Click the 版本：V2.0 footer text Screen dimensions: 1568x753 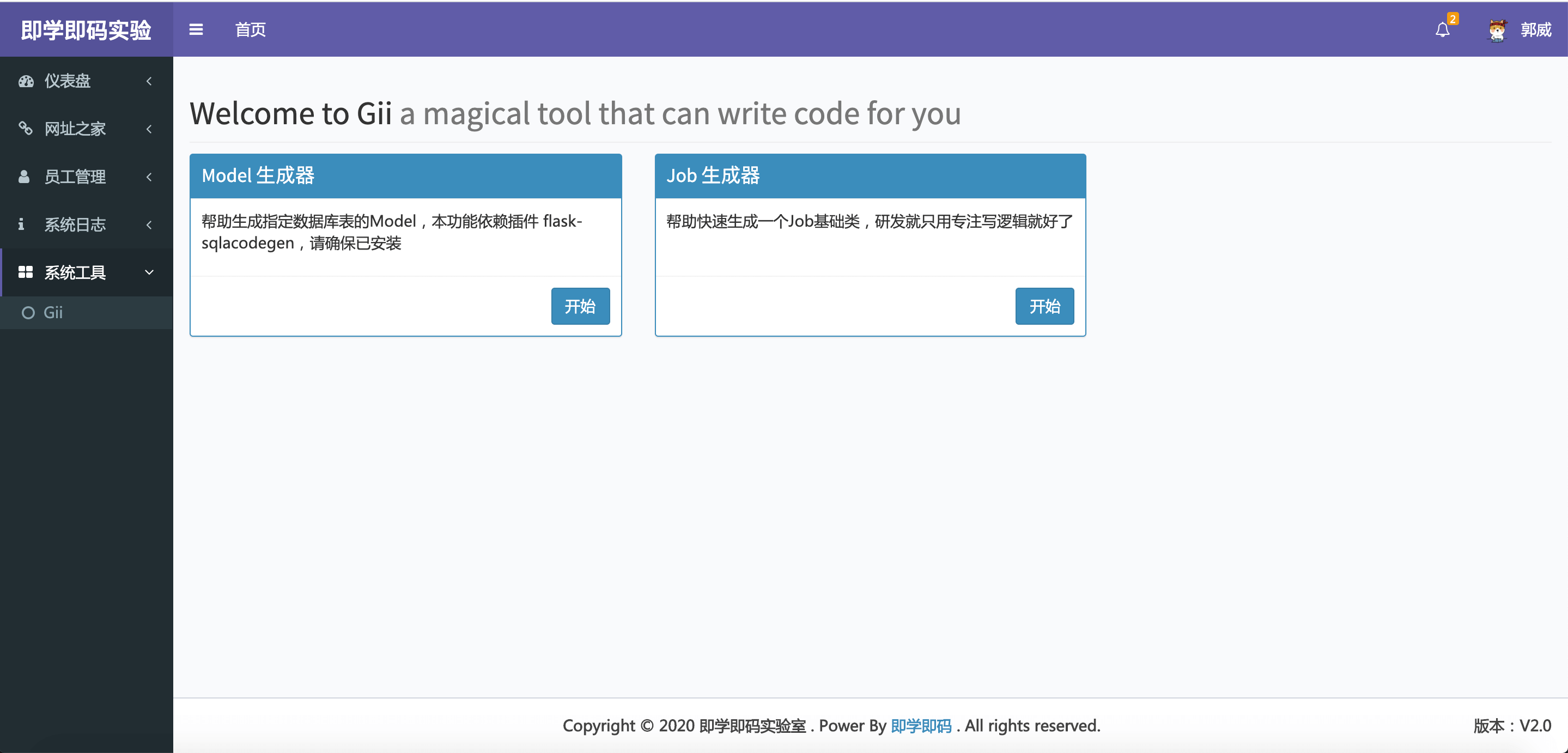coord(1512,726)
